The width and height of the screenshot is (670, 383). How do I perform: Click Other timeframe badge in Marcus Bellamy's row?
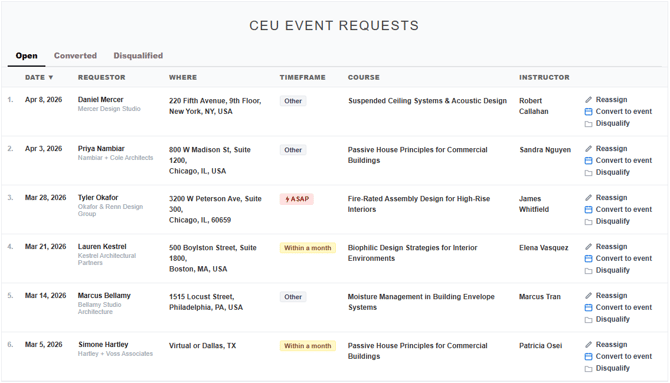pyautogui.click(x=293, y=297)
